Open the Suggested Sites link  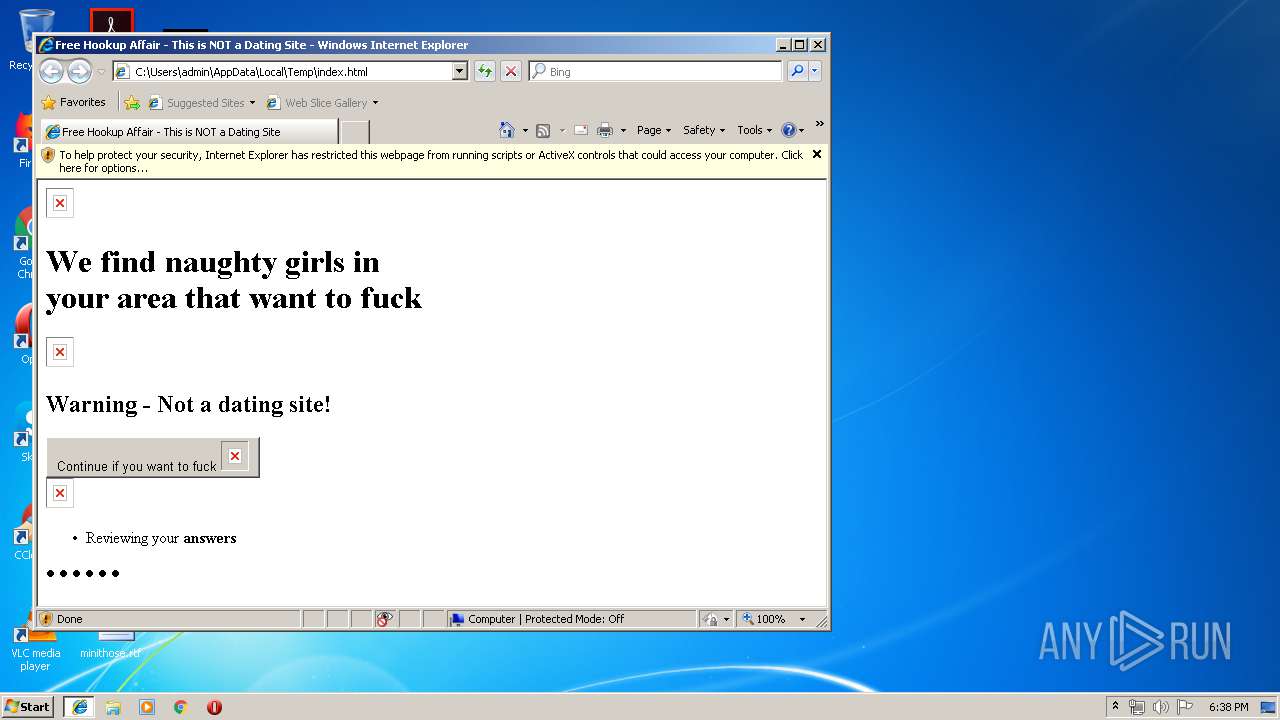[201, 103]
